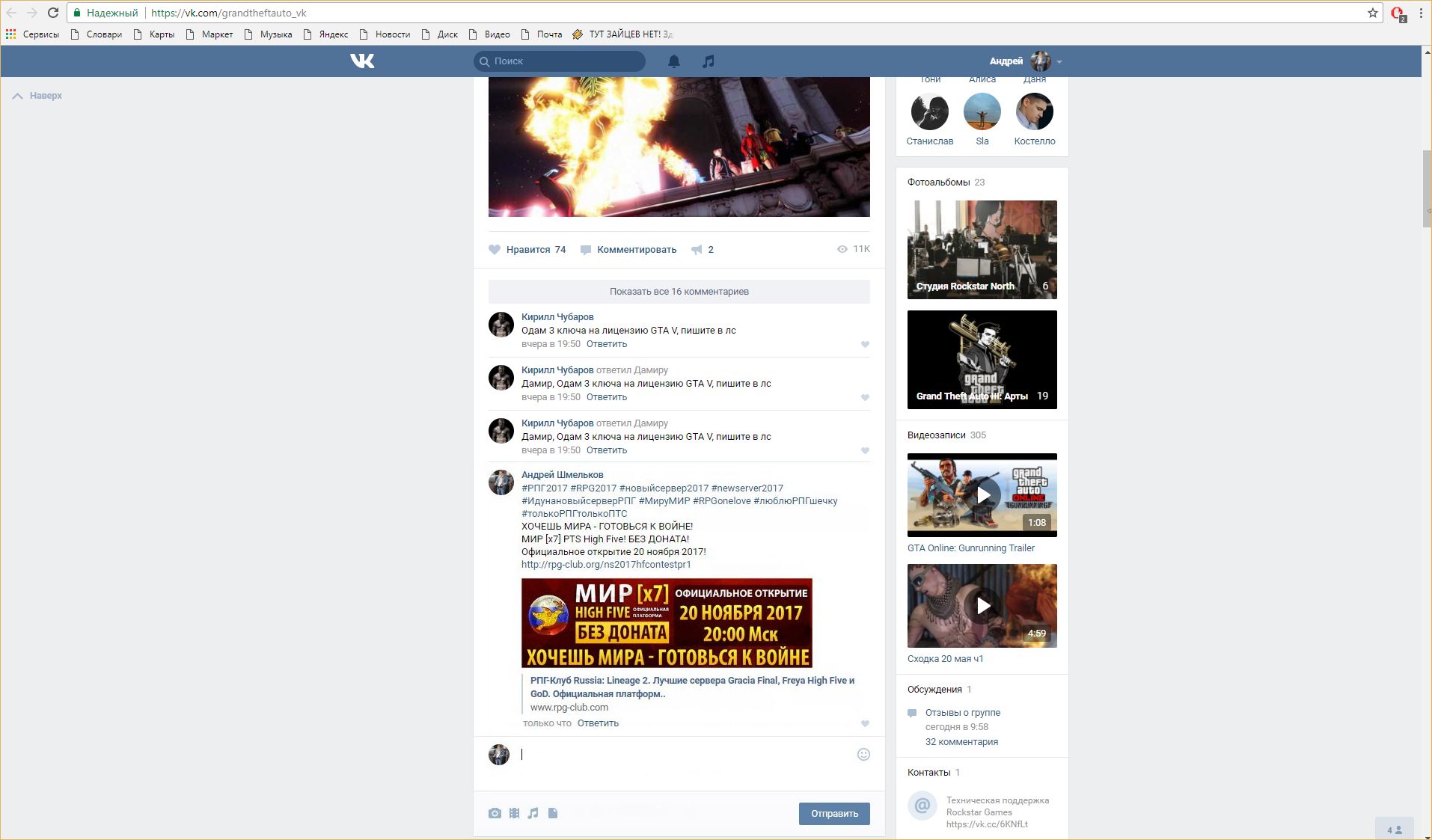Play the GTA Online Gunrunning Trailer video
This screenshot has height=840, width=1432.
click(x=982, y=495)
